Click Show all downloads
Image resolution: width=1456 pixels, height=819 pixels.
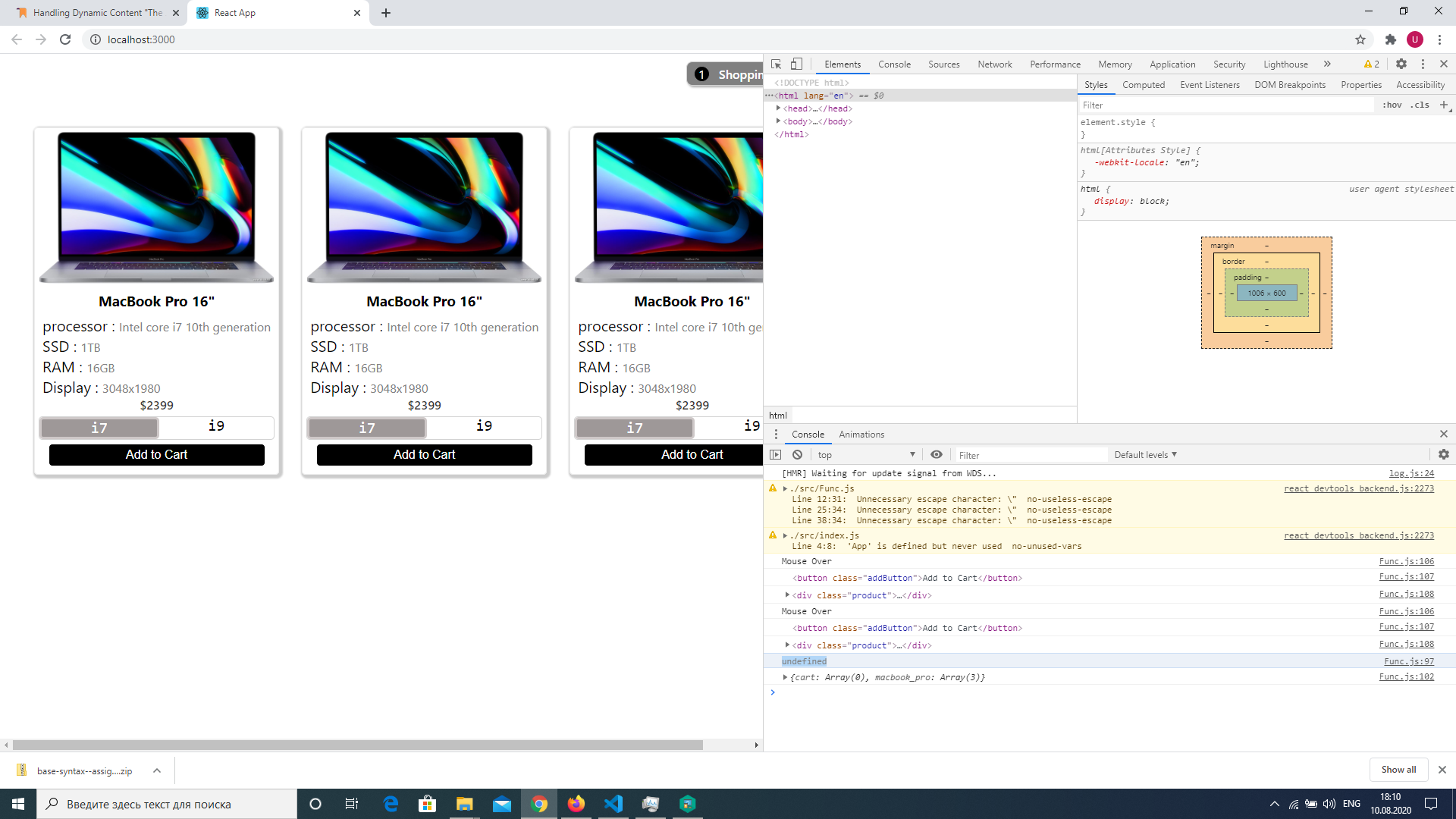[x=1398, y=770]
